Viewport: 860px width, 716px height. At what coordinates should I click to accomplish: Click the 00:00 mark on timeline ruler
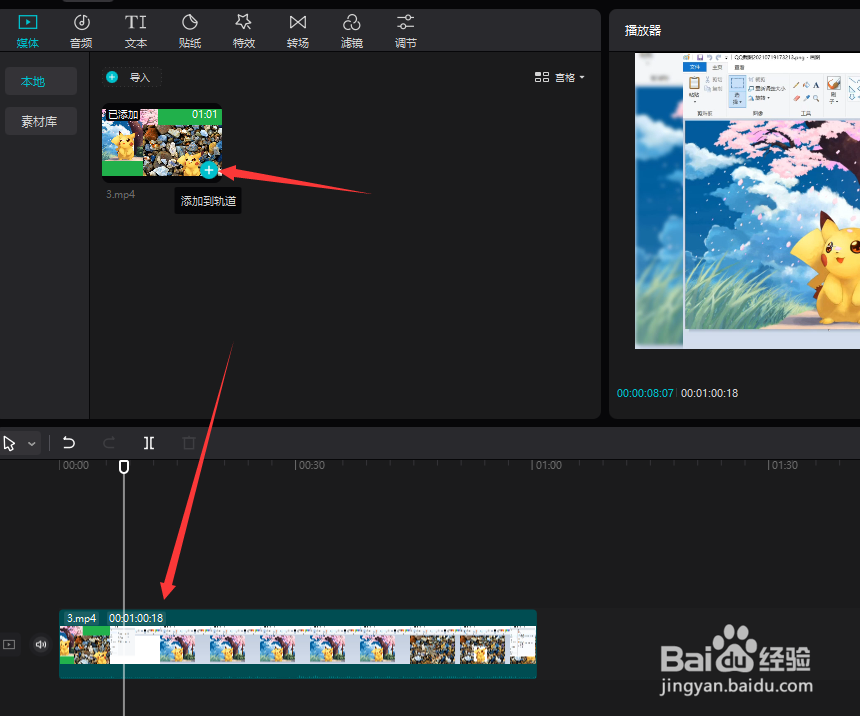tap(75, 465)
